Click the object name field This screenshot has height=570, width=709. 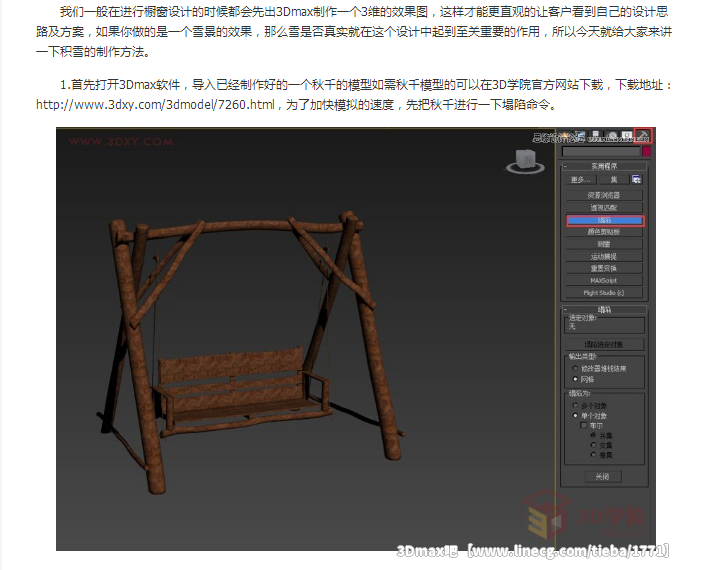click(x=601, y=151)
